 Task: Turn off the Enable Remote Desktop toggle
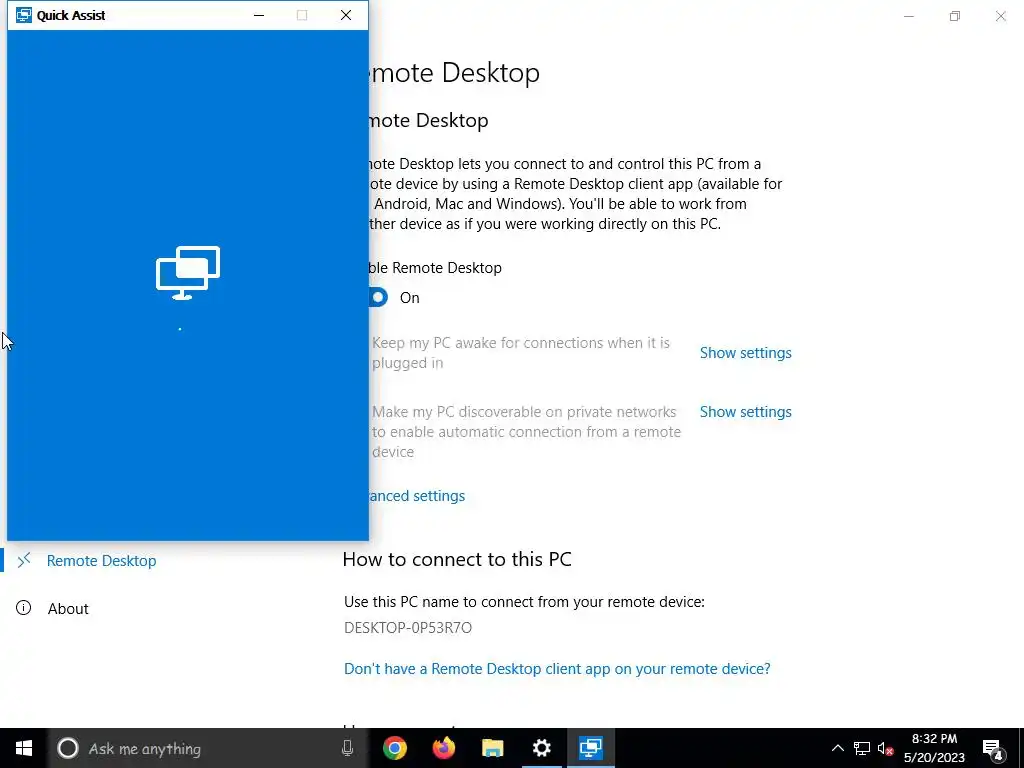tap(378, 298)
